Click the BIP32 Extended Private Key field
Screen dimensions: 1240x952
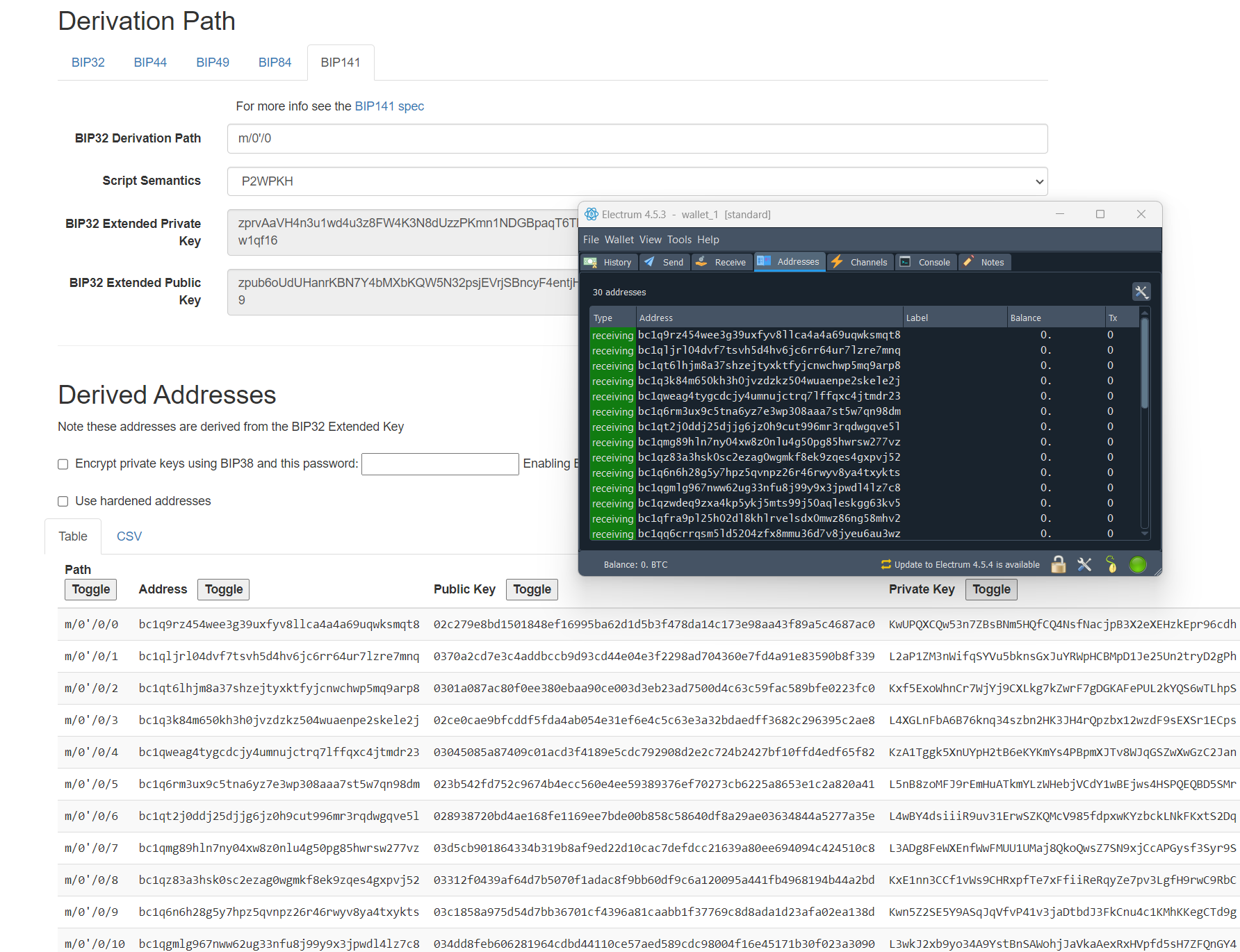coord(403,232)
